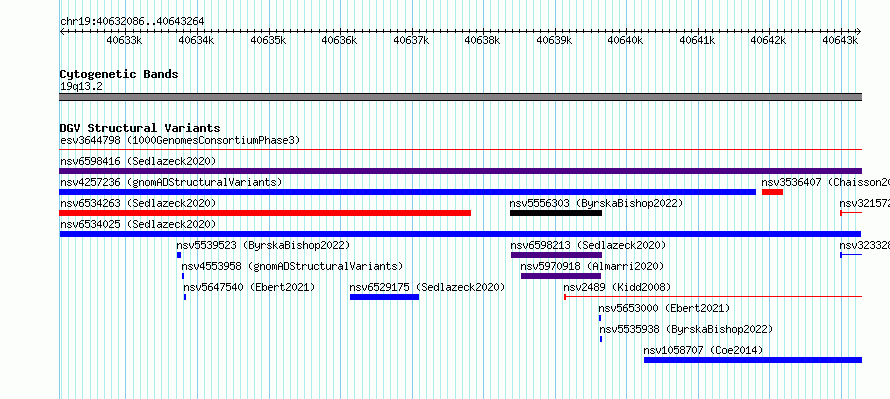This screenshot has width=890, height=399.
Task: Open the nsv5535938 (ByrskaBishop2022) label
Action: tap(686, 329)
